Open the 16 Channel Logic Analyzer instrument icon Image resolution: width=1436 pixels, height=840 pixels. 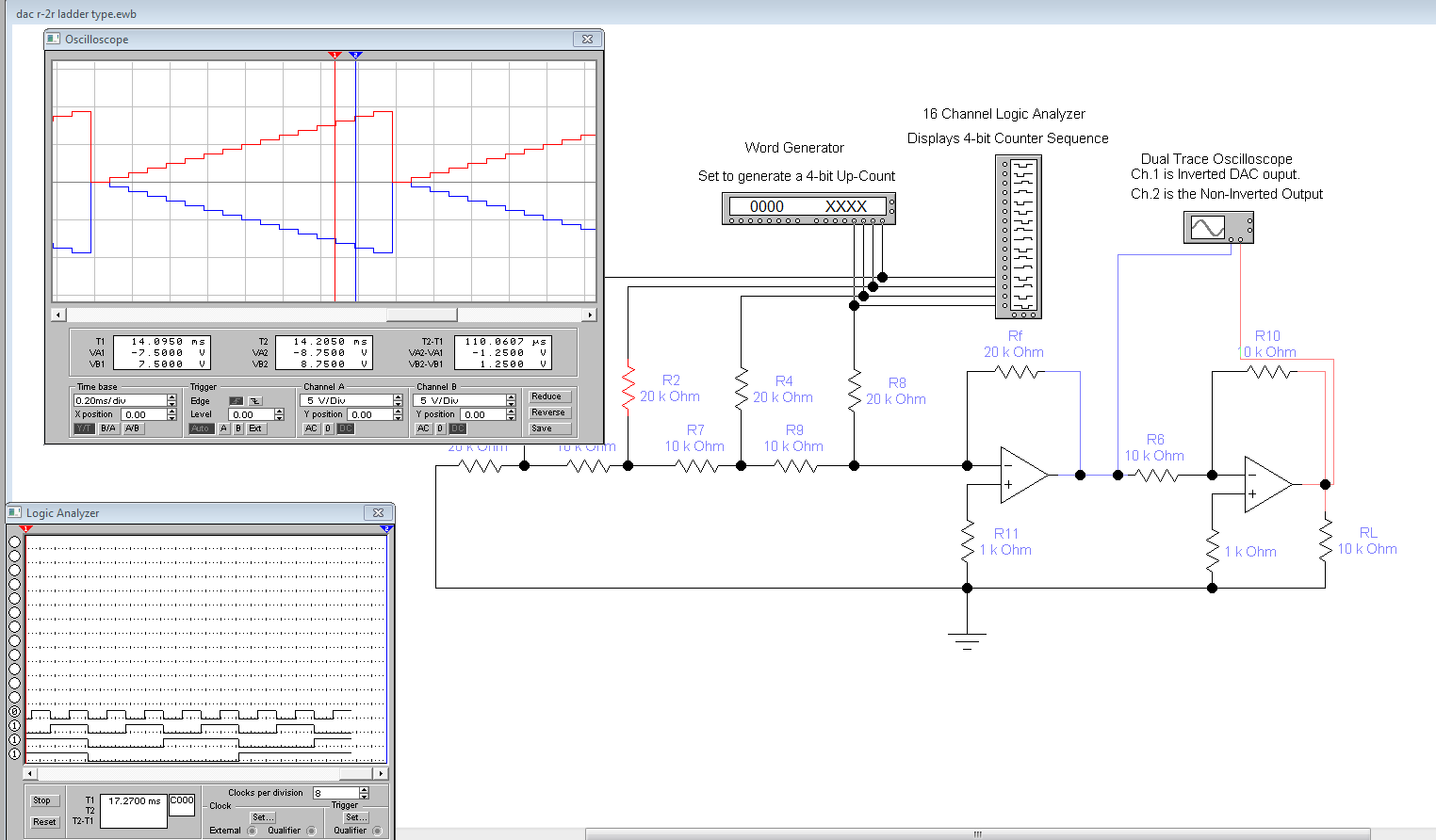[1019, 237]
